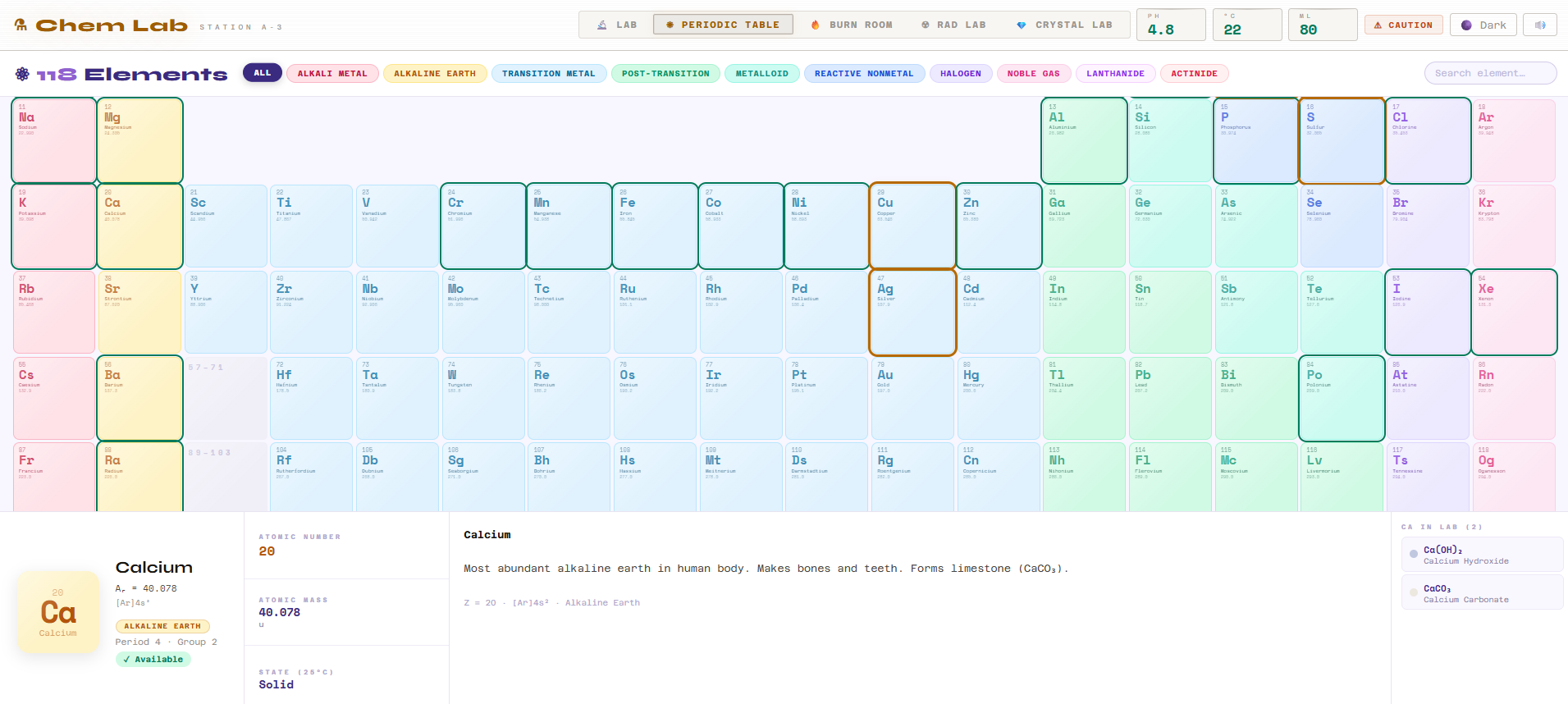
Task: Filter by Alkali Metal
Action: pos(332,73)
